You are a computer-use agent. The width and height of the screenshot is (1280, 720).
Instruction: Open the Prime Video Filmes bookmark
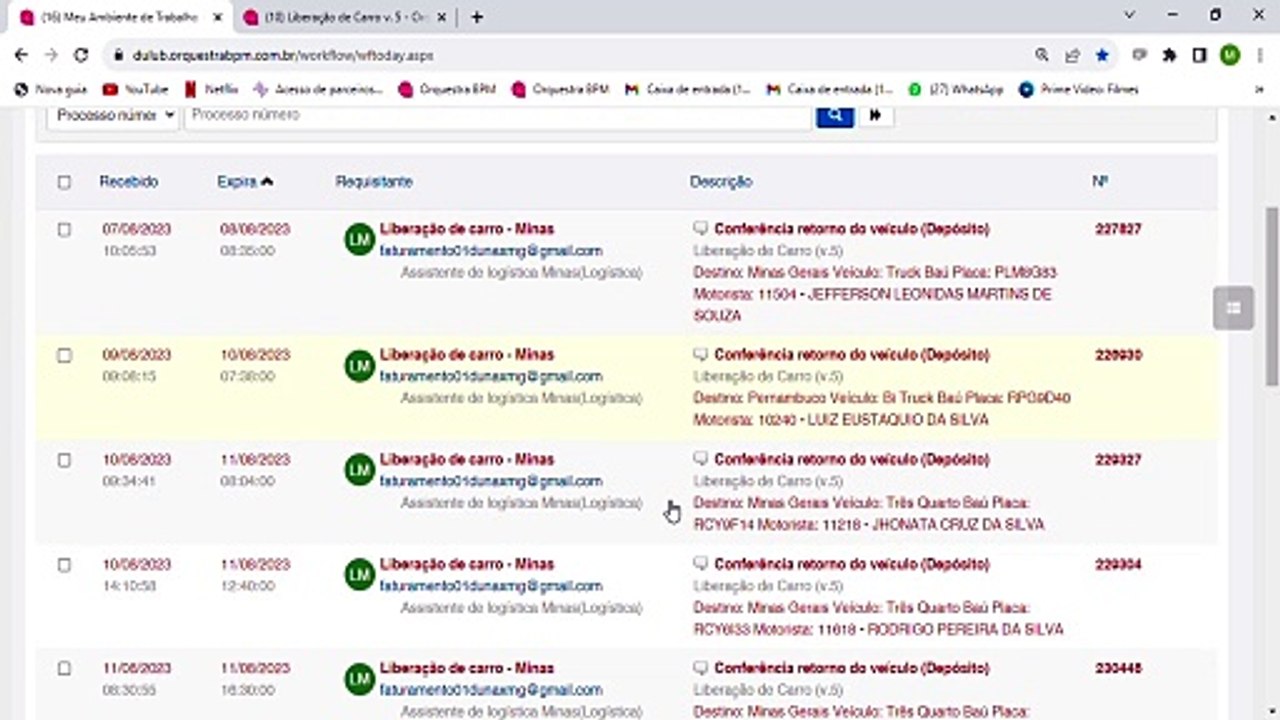(1078, 89)
